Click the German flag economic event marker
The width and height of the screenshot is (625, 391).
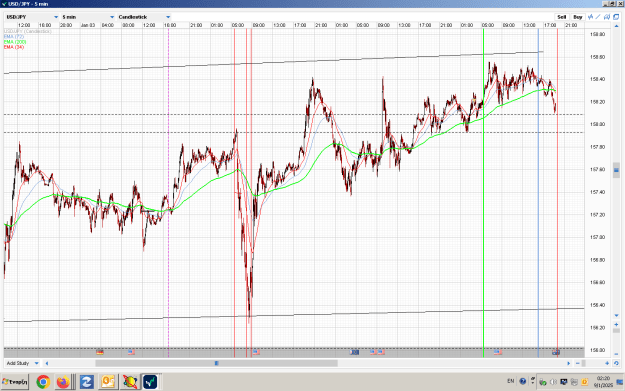coord(100,352)
